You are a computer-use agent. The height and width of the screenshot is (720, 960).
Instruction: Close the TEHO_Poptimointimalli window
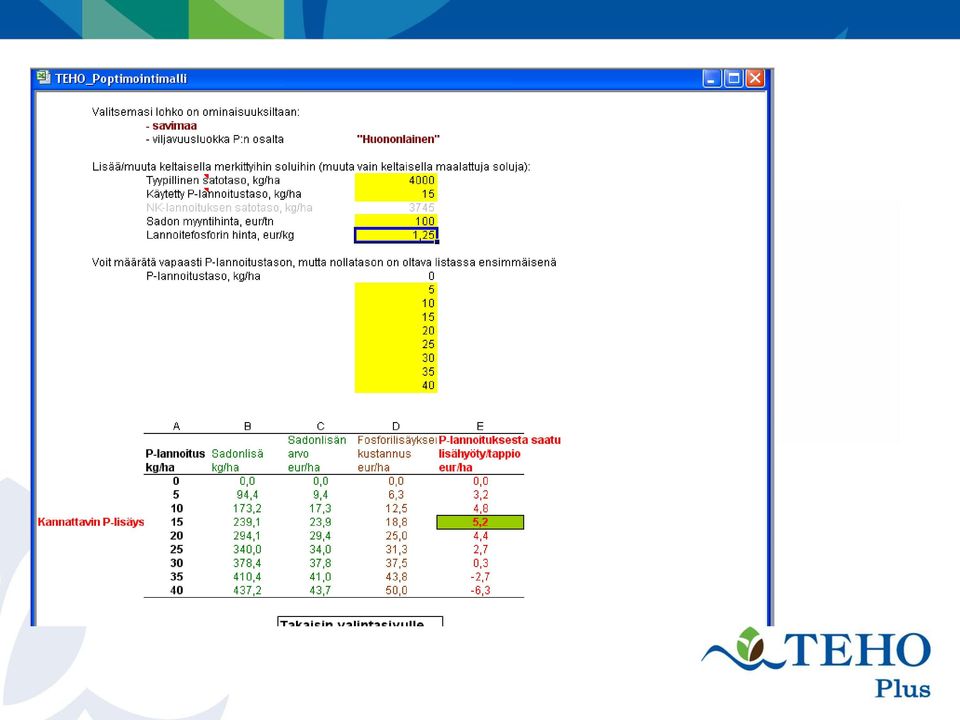coord(756,78)
